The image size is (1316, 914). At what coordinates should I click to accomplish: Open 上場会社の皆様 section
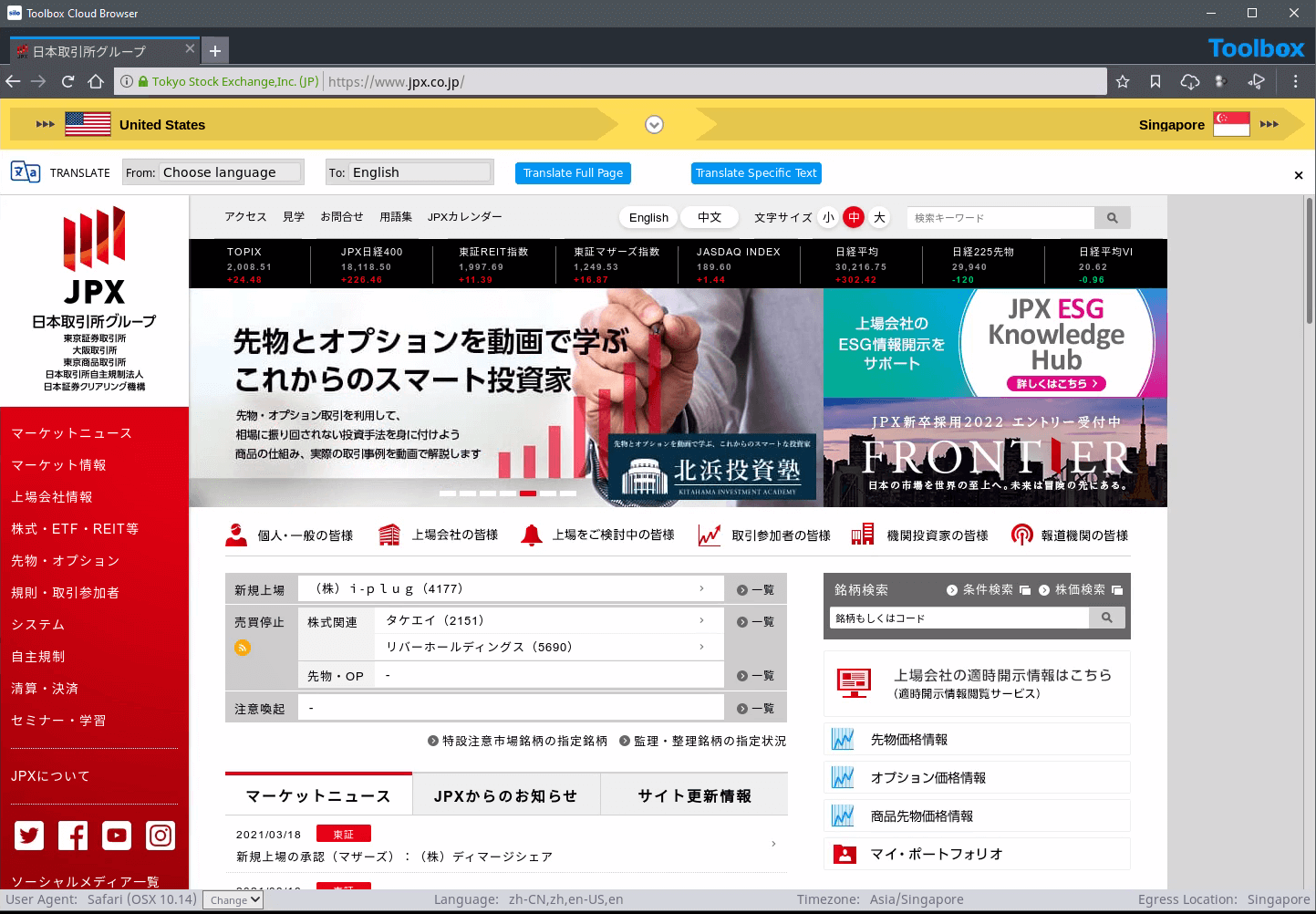(x=438, y=535)
